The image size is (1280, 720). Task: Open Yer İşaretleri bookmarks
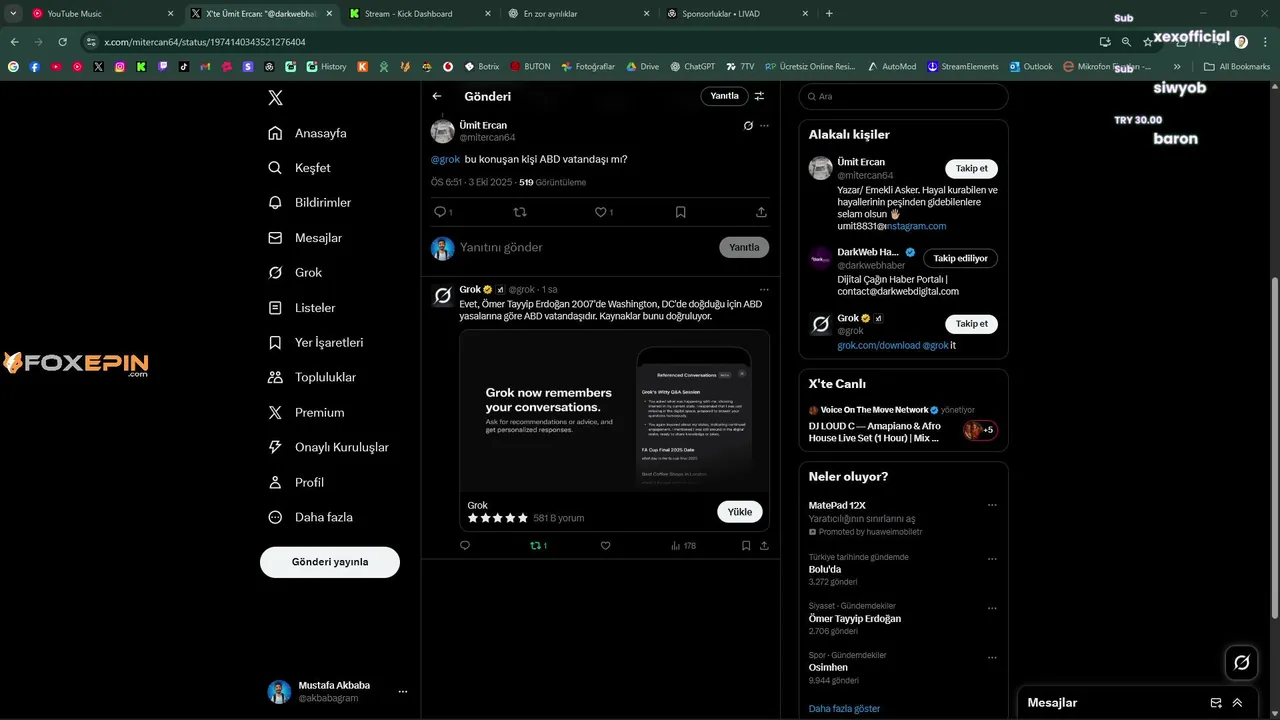316,342
